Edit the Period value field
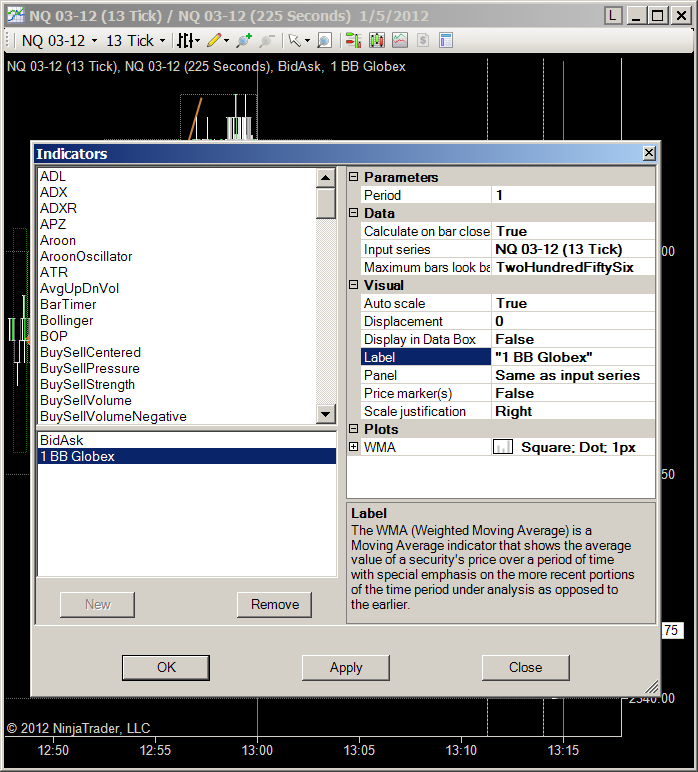 click(573, 195)
